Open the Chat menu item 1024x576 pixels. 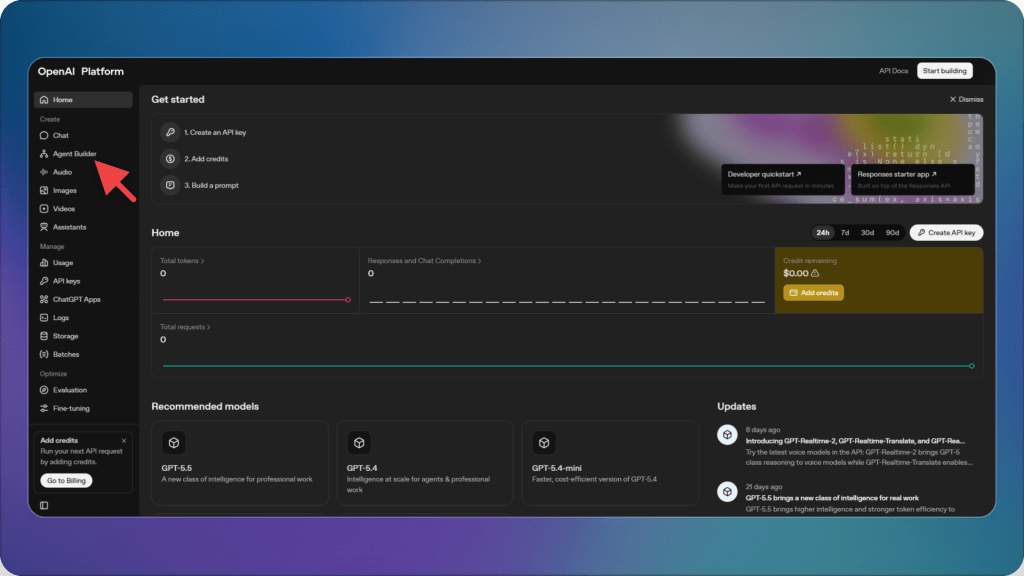[83, 135]
